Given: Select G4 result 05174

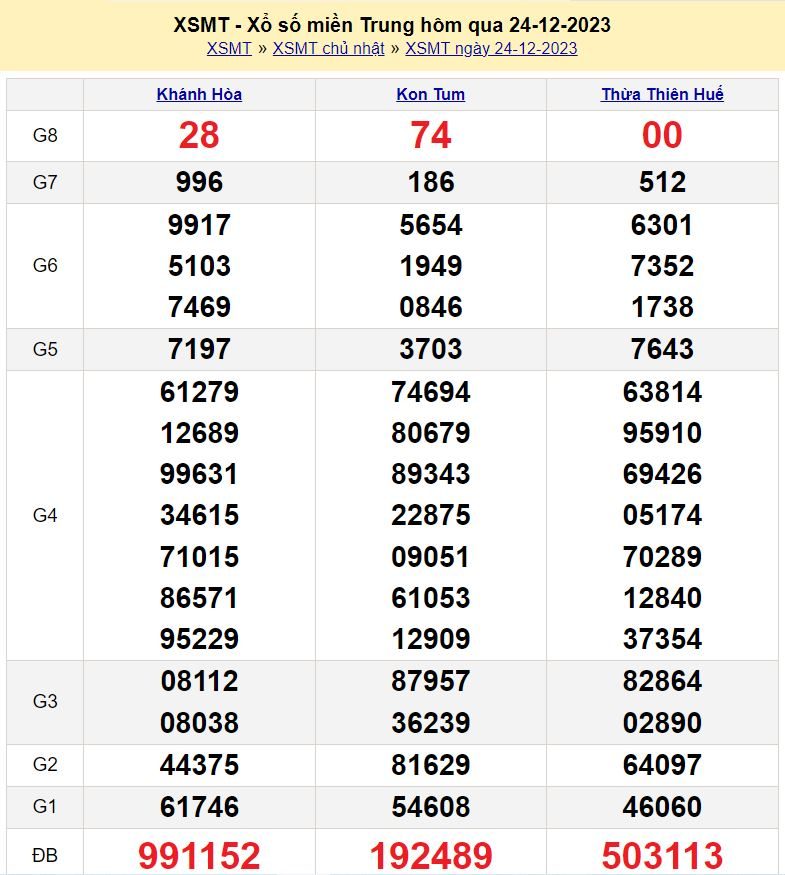Looking at the screenshot, I should [662, 516].
